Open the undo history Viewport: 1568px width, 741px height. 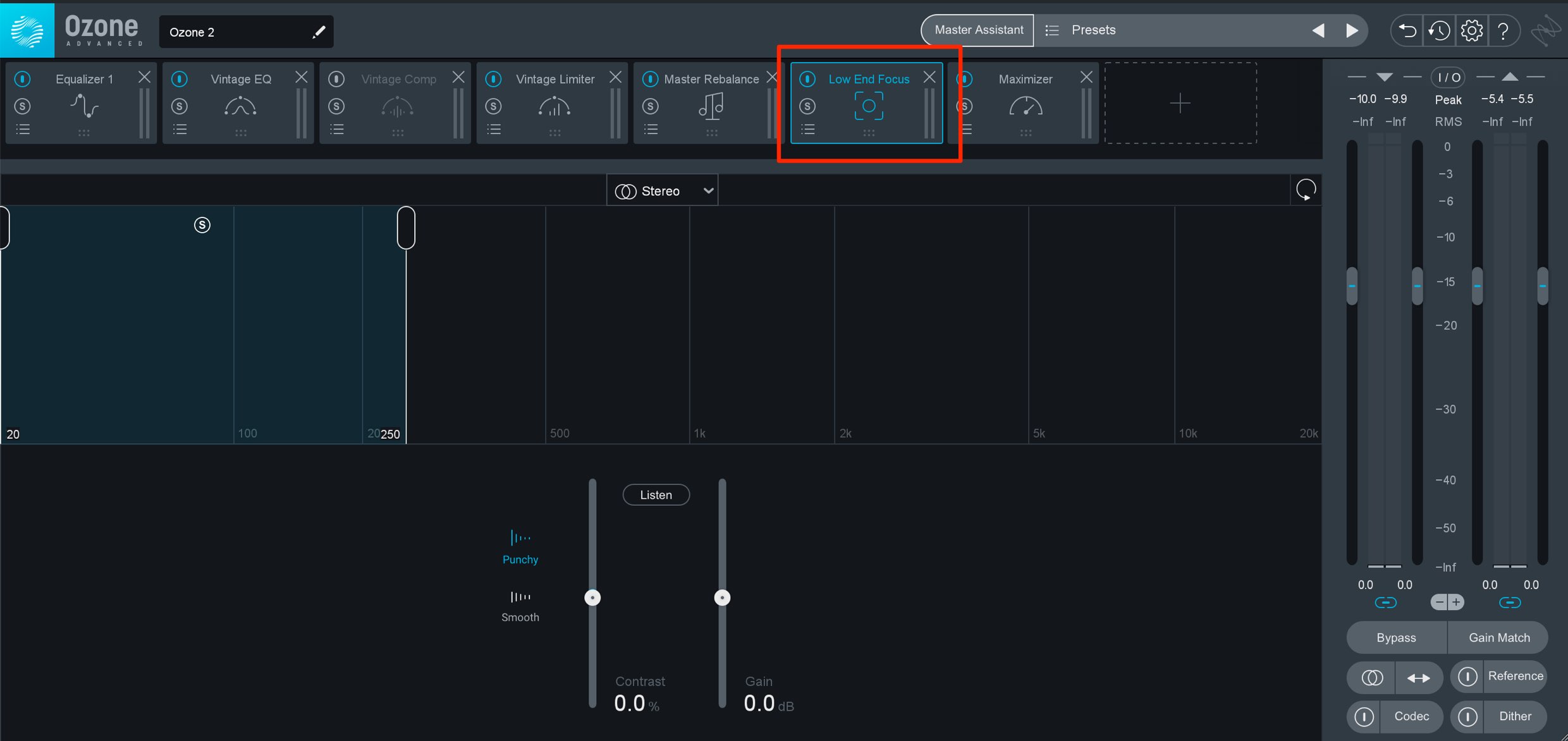click(1440, 30)
